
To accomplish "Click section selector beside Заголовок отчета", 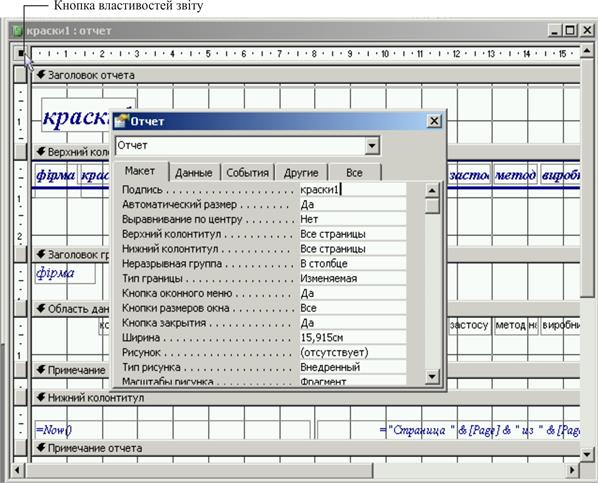I will tap(21, 75).
